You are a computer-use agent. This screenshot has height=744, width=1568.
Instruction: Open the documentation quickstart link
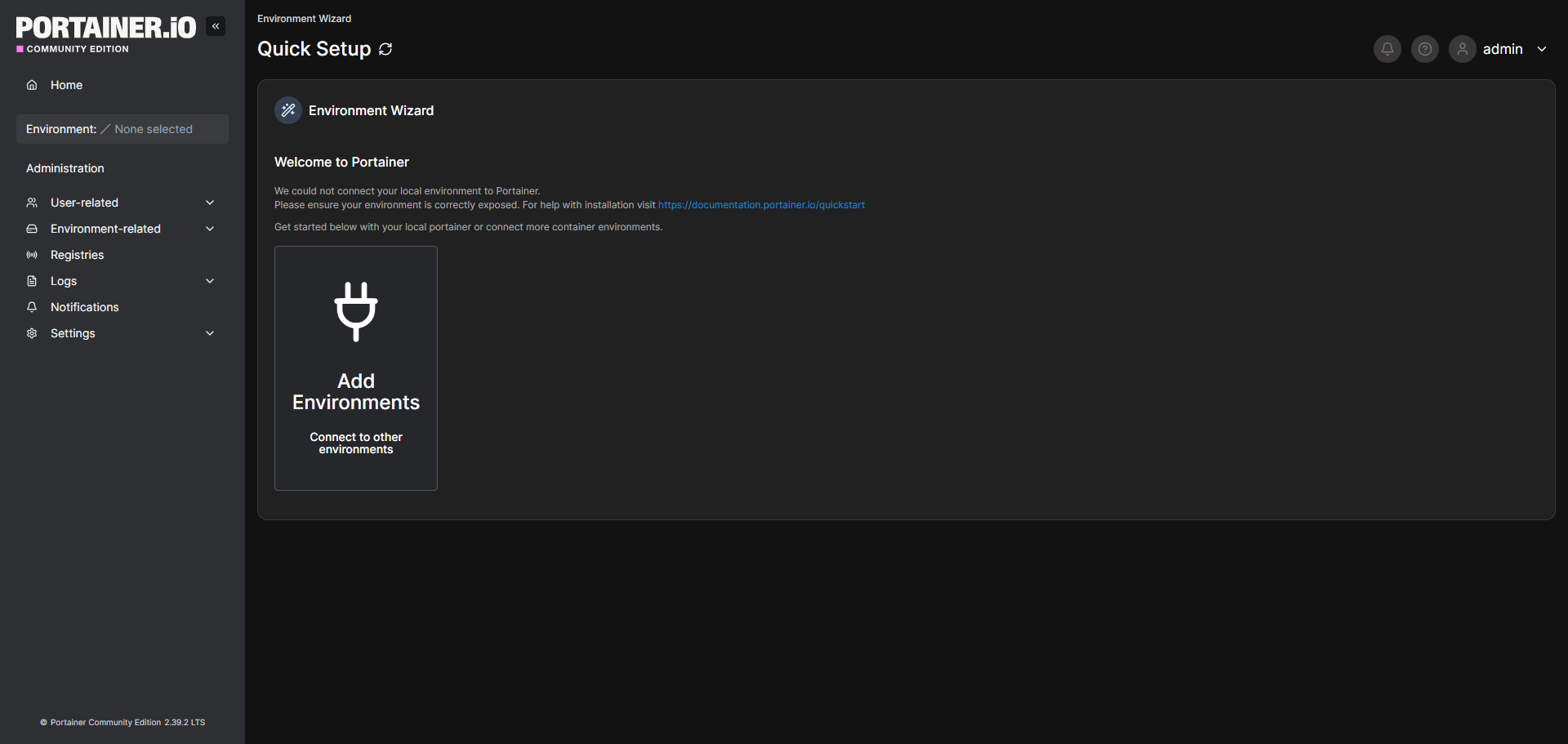click(761, 205)
